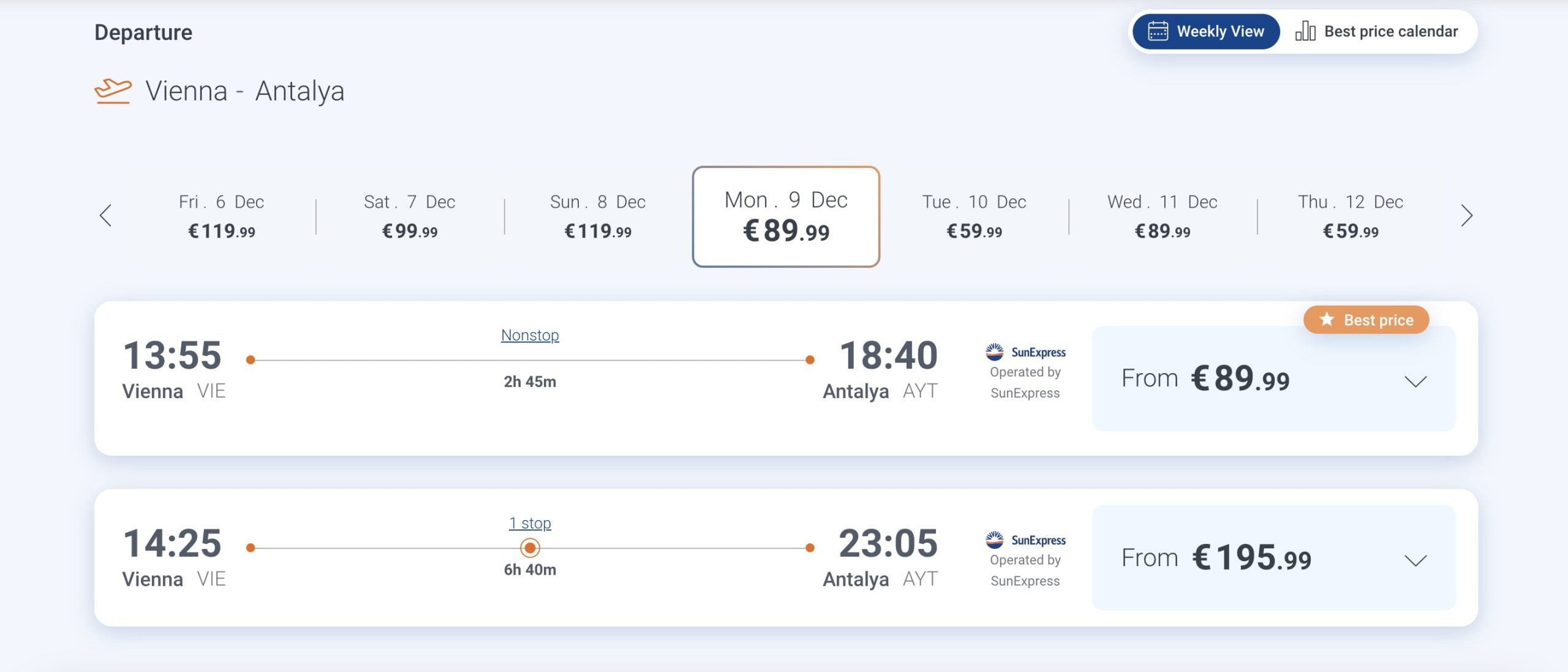1568x672 pixels.
Task: Switch to Best price calendar view
Action: click(1377, 31)
